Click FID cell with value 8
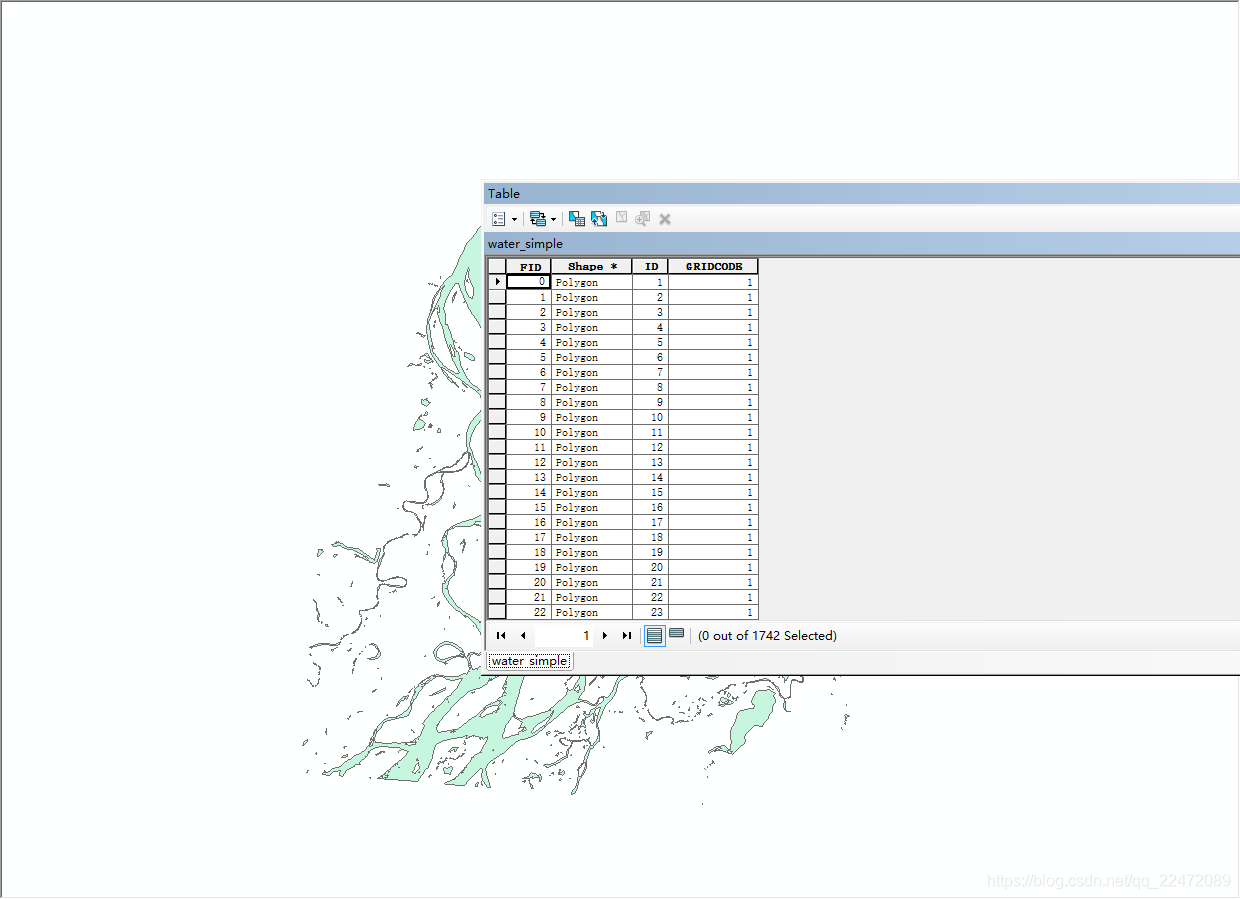1240x899 pixels. (529, 402)
